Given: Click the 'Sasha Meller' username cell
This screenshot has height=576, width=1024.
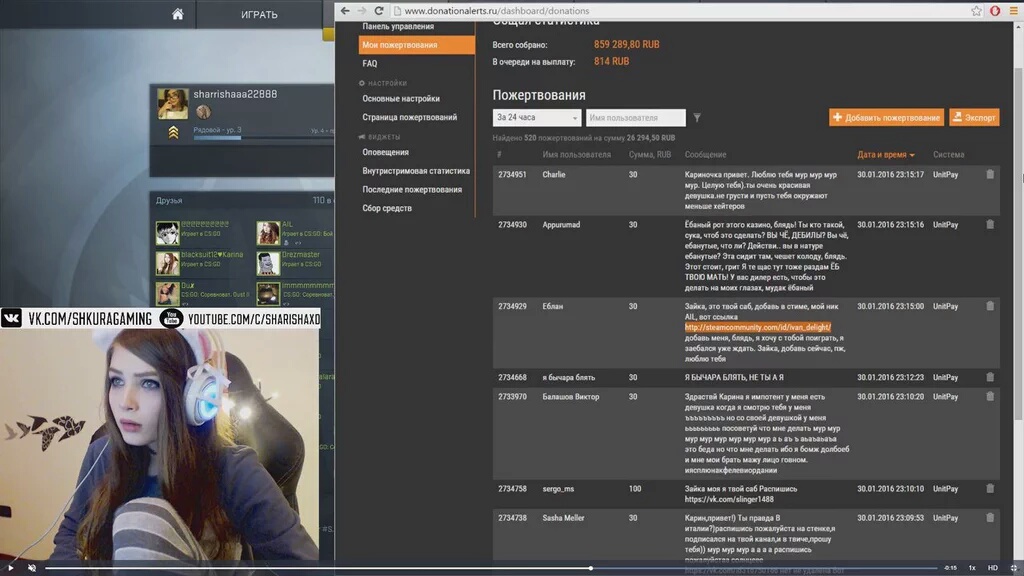Looking at the screenshot, I should [x=563, y=518].
